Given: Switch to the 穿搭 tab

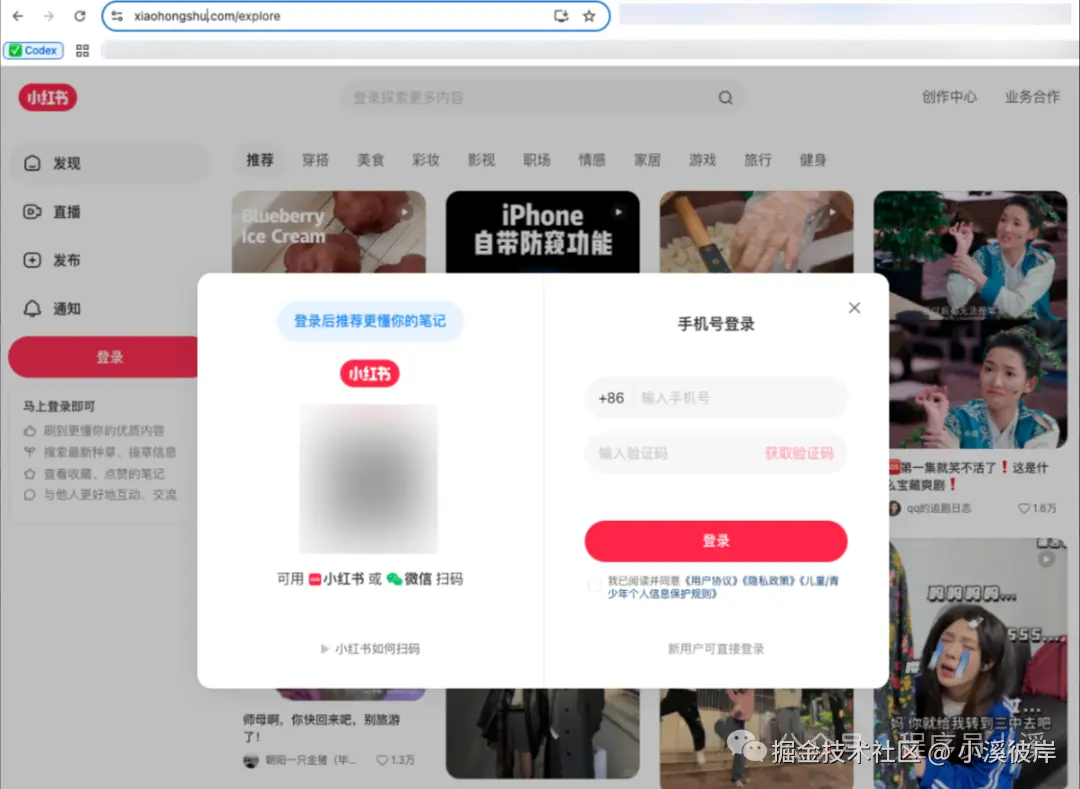Looking at the screenshot, I should [x=315, y=160].
